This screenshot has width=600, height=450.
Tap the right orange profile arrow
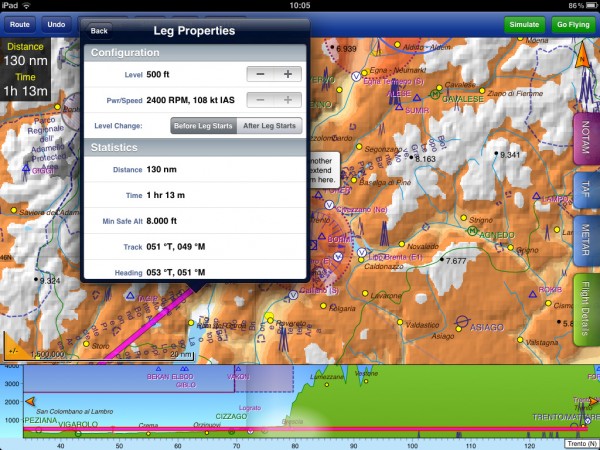pyautogui.click(x=593, y=401)
